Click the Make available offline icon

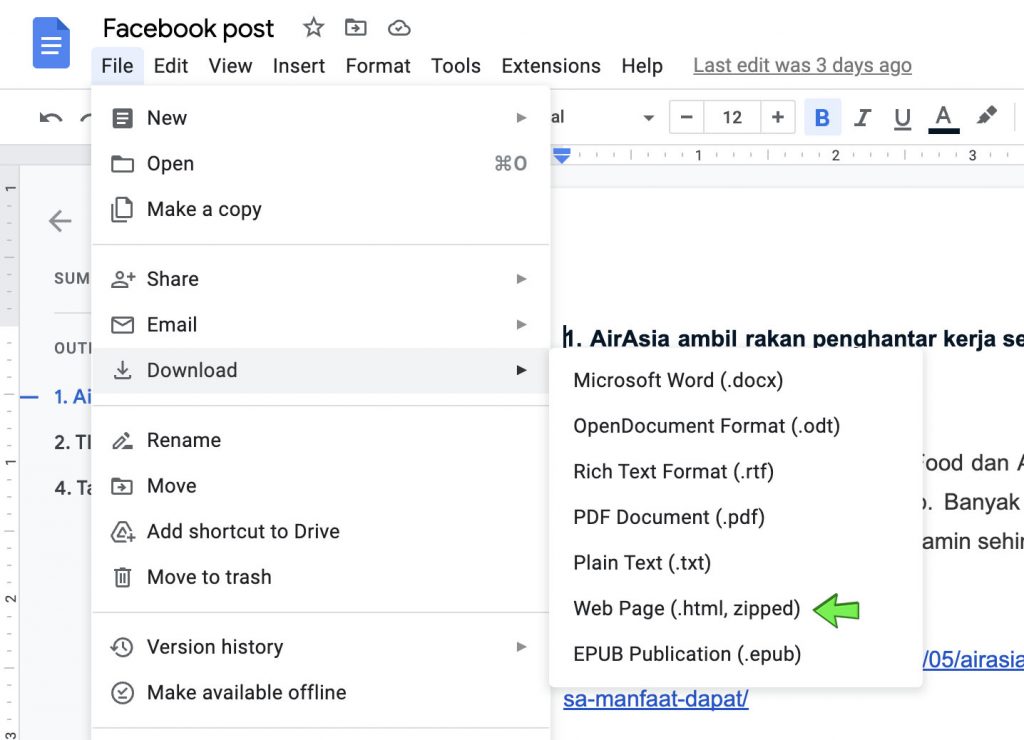[122, 692]
